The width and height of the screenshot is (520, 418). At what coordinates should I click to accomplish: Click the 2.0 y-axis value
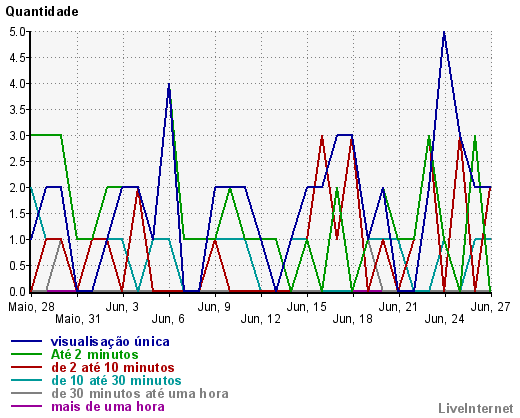point(17,188)
